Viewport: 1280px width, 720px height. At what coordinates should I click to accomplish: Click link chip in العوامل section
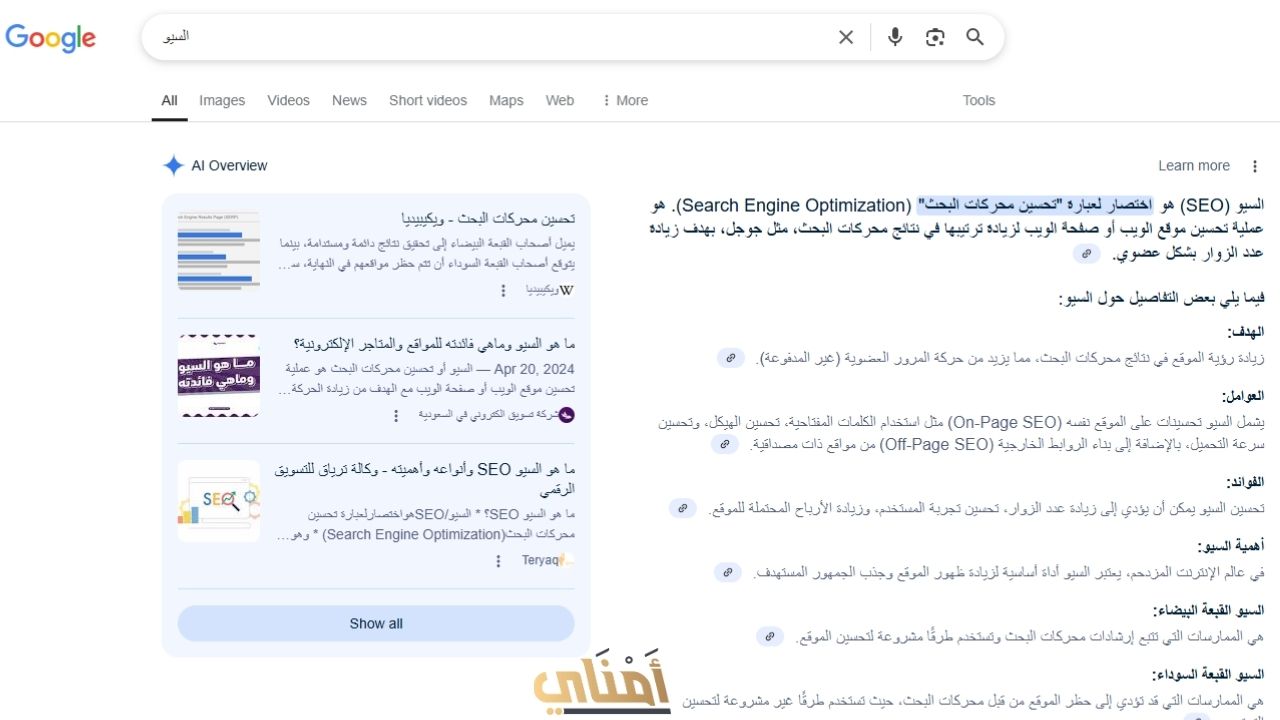pos(725,444)
